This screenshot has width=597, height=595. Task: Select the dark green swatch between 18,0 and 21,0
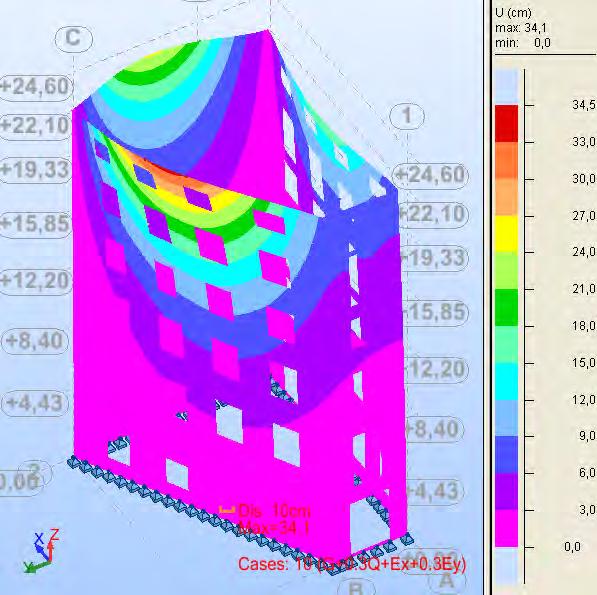tap(506, 308)
